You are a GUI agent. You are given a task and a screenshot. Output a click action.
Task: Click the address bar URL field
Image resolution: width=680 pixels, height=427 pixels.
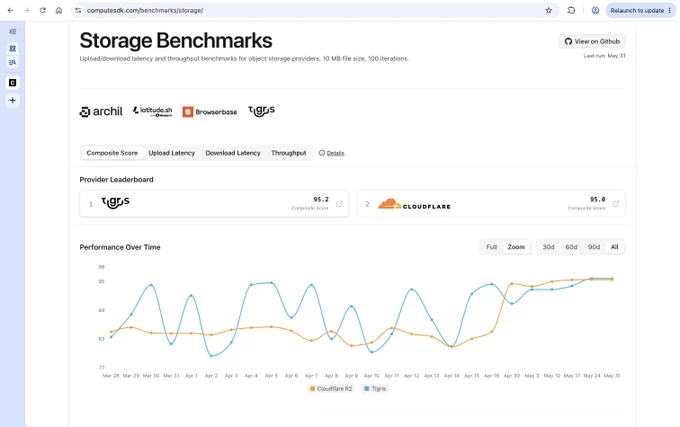coord(312,10)
